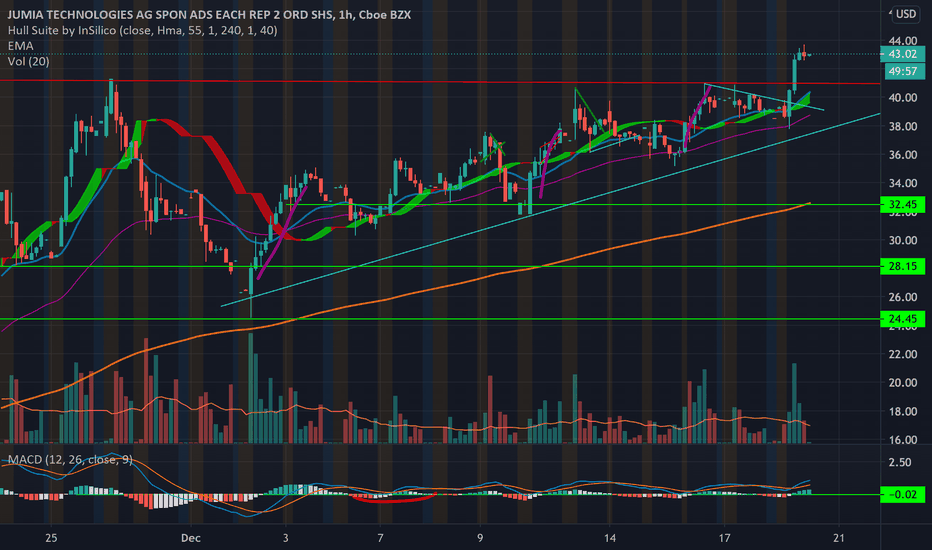Click the 40.00 price axis label
Screen dimensions: 932x550
click(902, 98)
